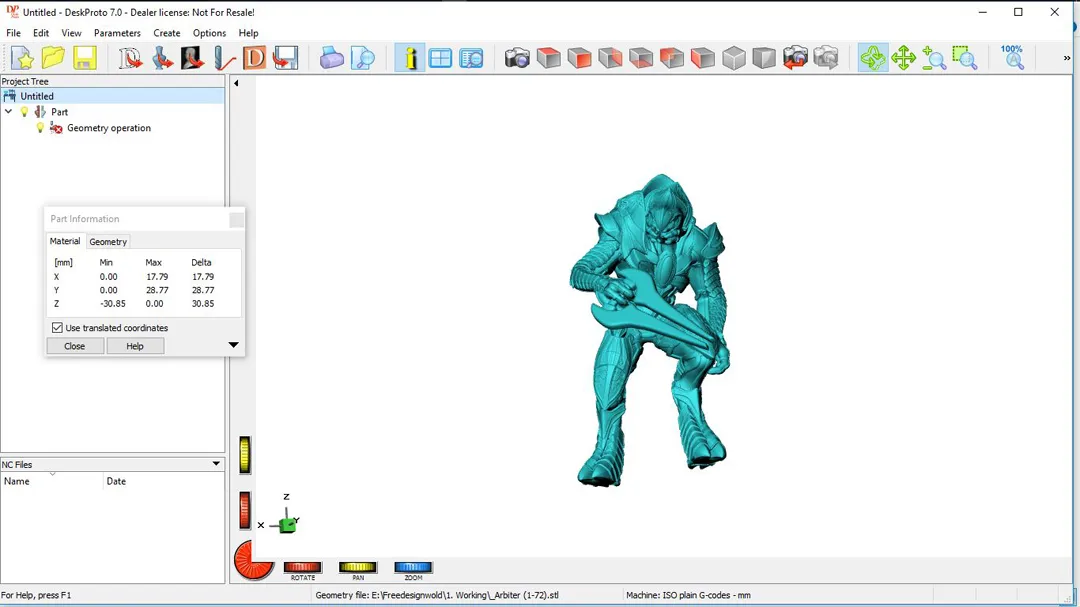This screenshot has width=1080, height=607.
Task: Sort NC Files by Date column
Action: tap(163, 481)
